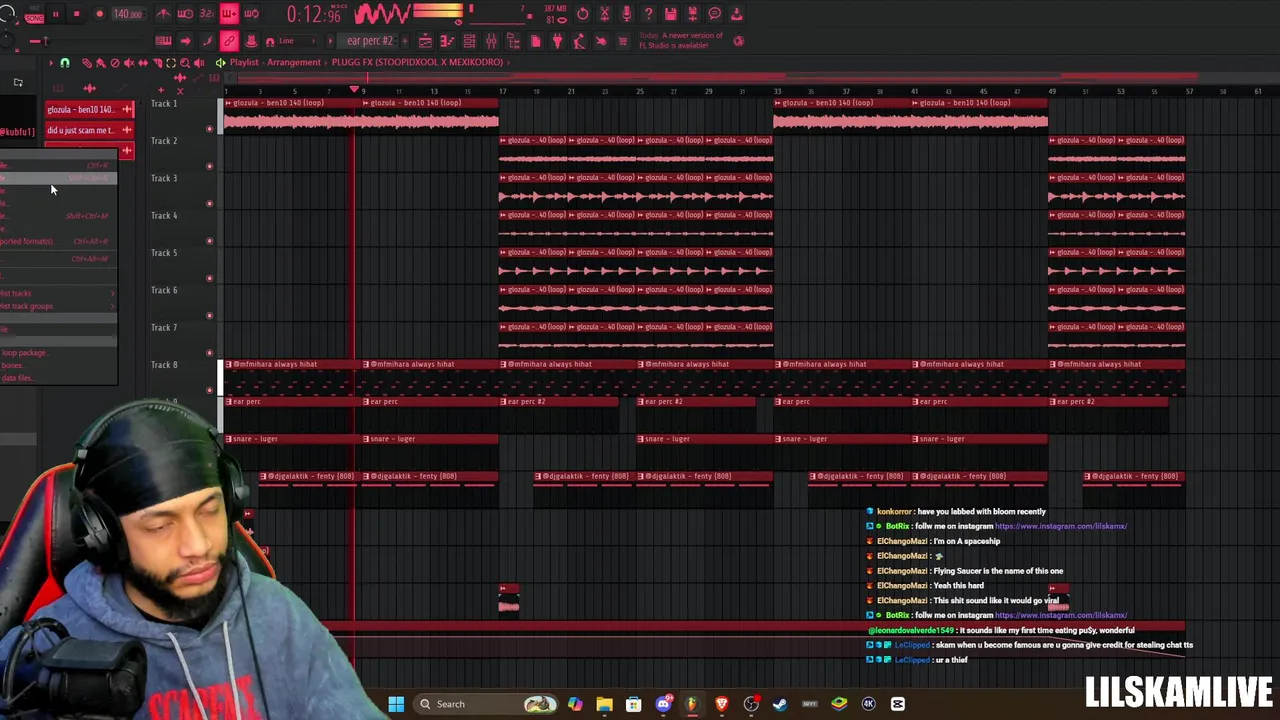The height and width of the screenshot is (720, 1280).
Task: Open the Channel rack view icon
Action: (x=469, y=41)
